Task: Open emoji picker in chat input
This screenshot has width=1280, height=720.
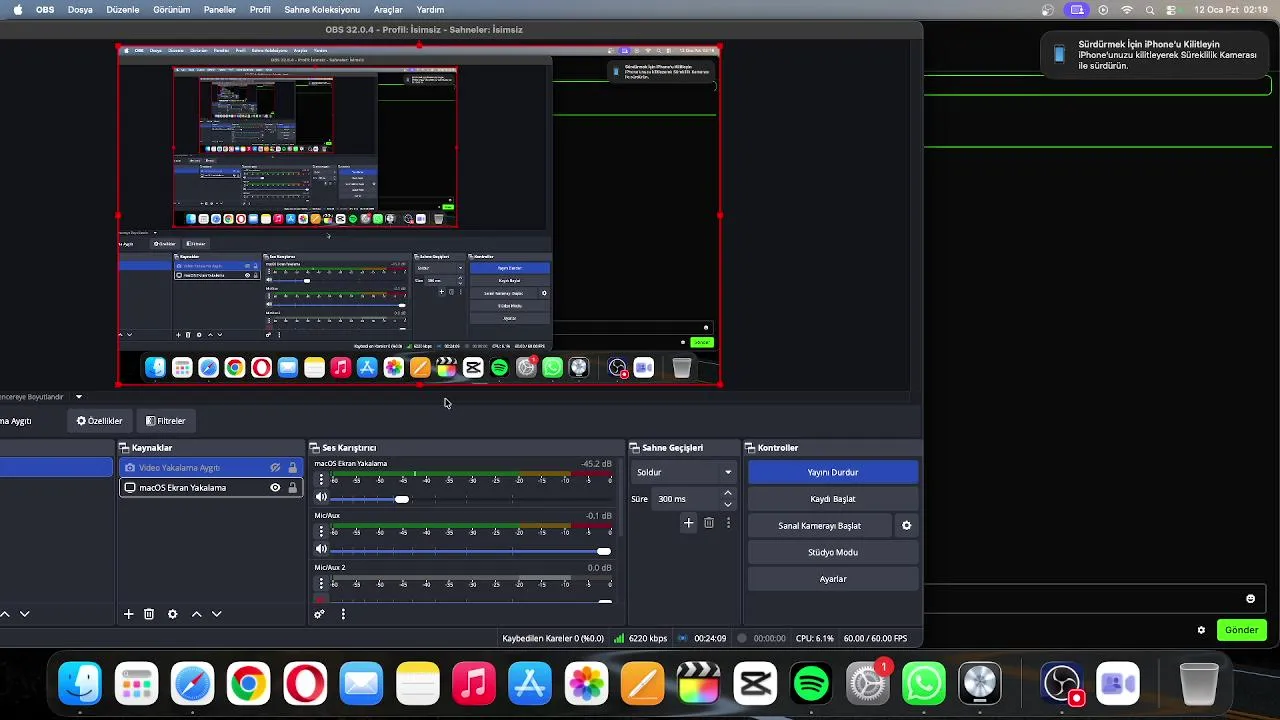Action: (1250, 599)
